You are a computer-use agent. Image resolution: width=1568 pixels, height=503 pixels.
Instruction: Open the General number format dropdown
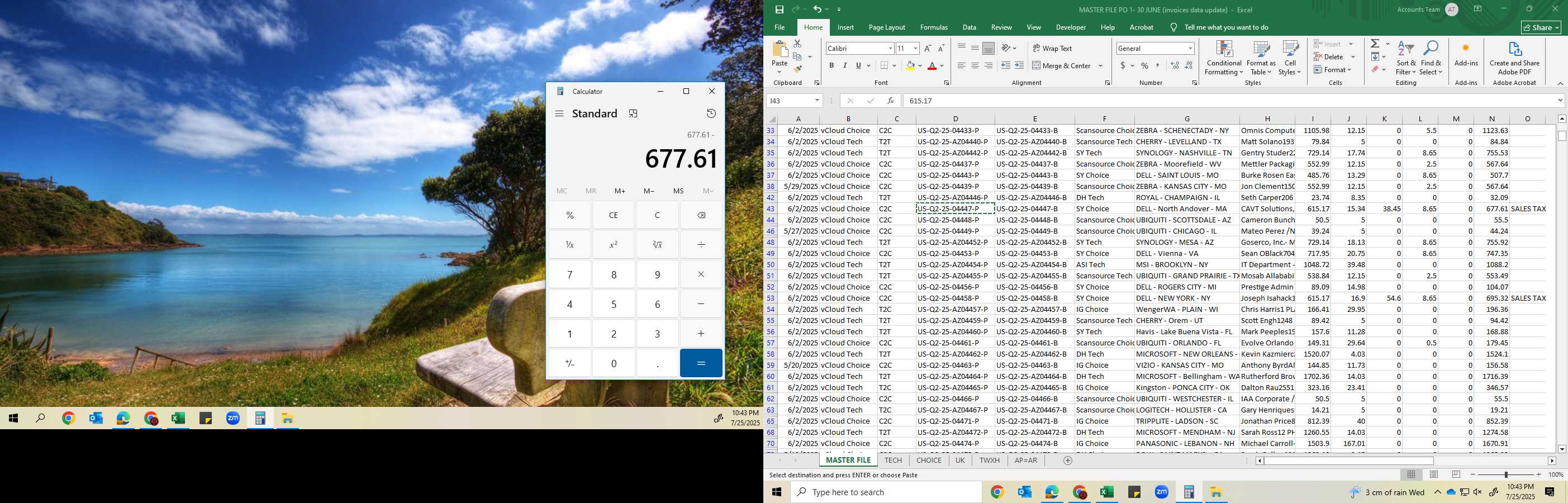(1190, 48)
